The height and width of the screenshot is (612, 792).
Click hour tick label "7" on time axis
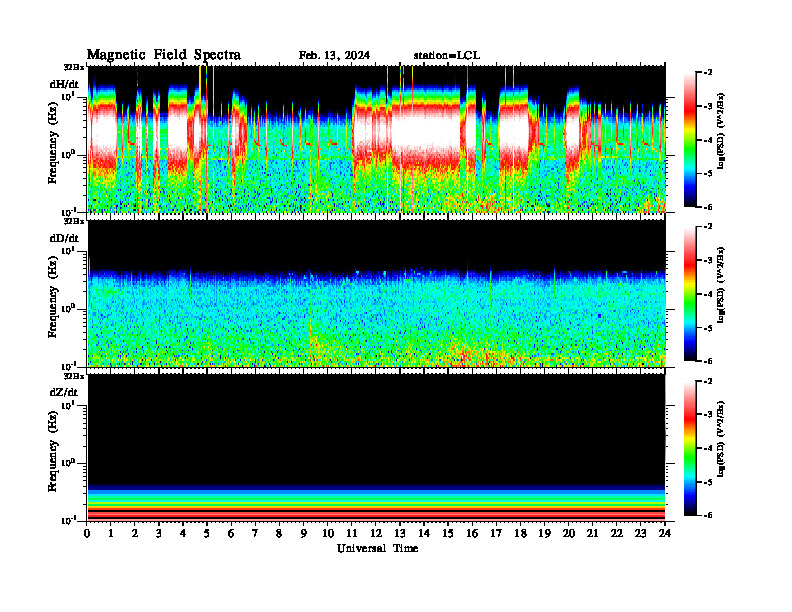[255, 534]
